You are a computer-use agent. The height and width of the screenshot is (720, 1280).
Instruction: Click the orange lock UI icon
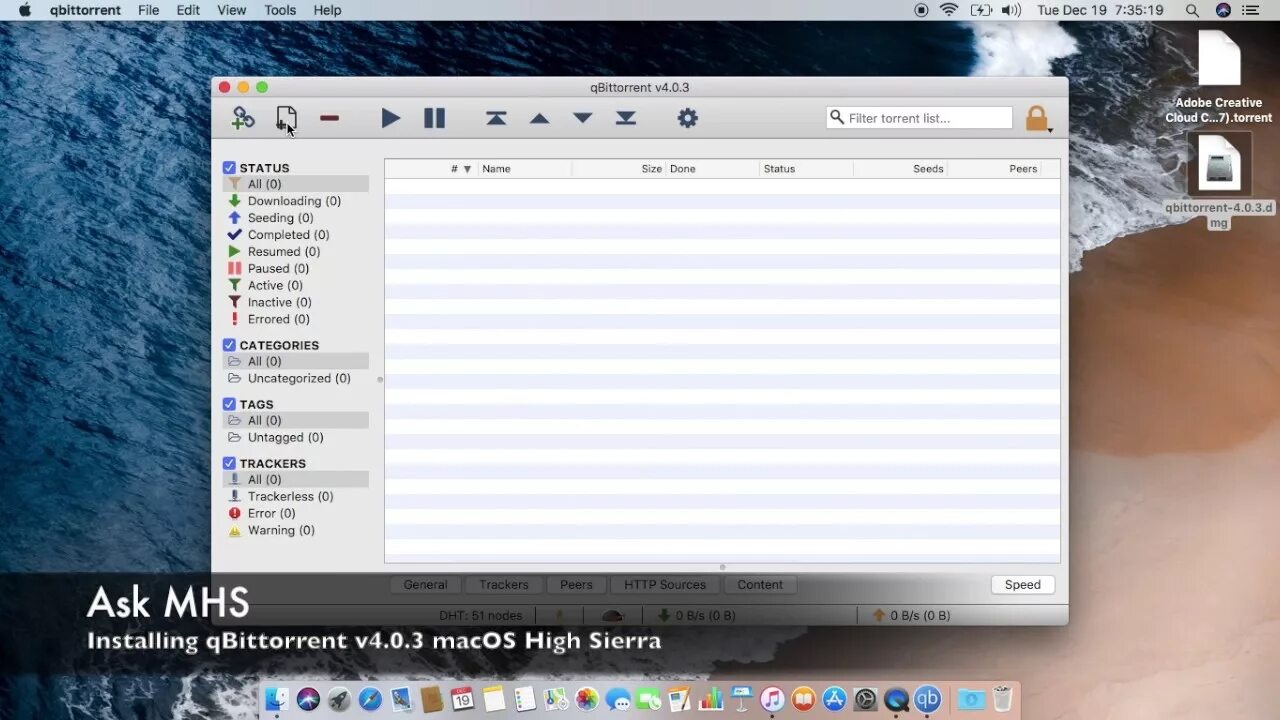pyautogui.click(x=1037, y=119)
